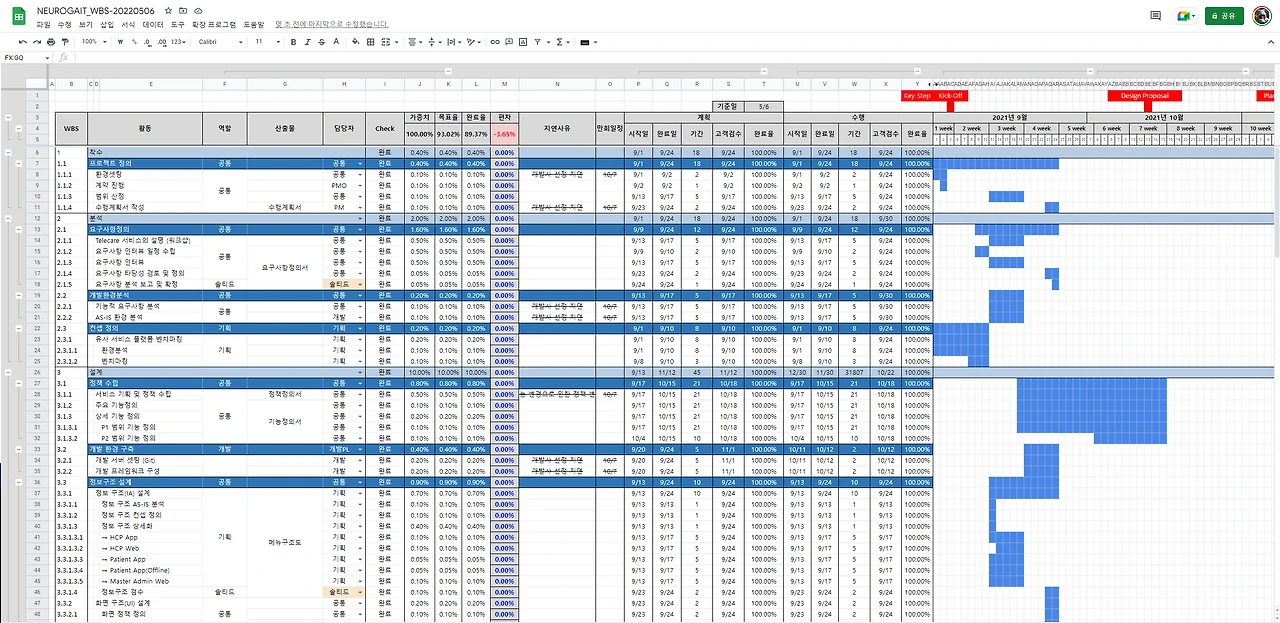Click the green 공유 share button
This screenshot has width=1280, height=623.
(1225, 16)
